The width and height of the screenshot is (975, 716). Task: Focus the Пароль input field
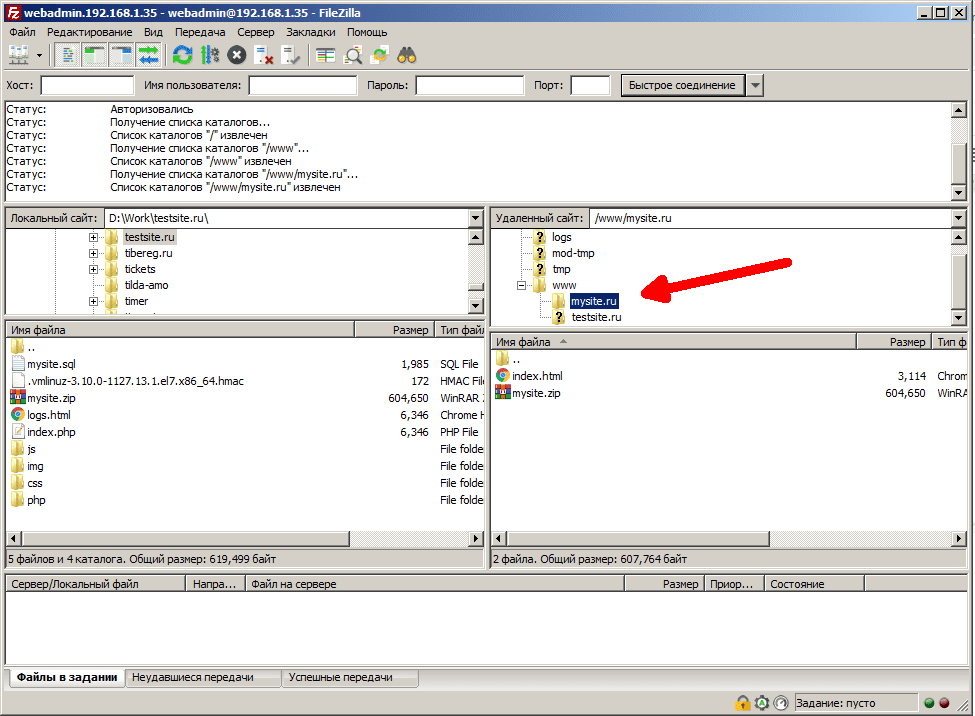469,85
